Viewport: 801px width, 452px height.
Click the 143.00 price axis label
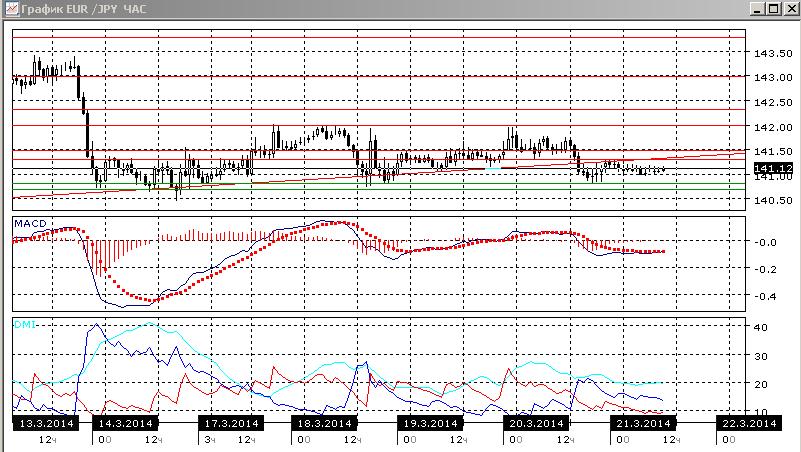click(773, 78)
